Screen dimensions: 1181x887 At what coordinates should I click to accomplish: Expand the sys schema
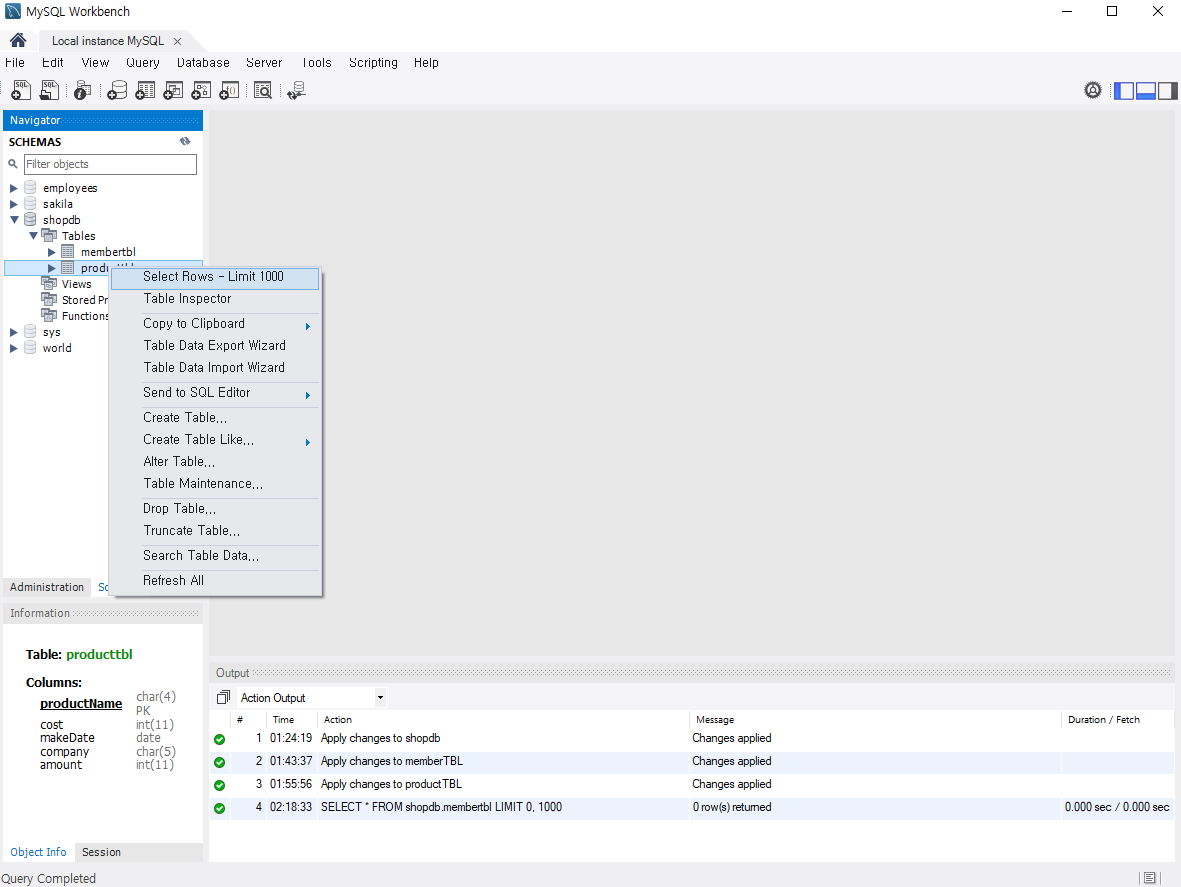pos(14,332)
